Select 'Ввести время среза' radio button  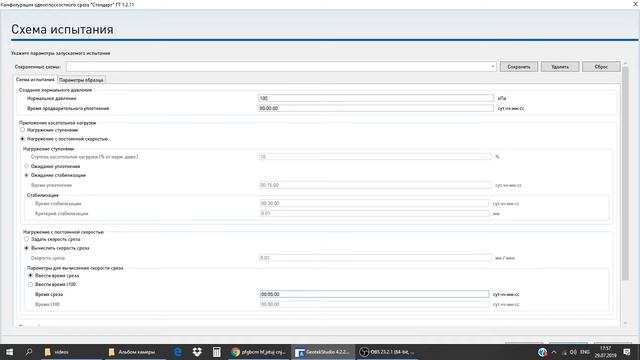click(31, 276)
